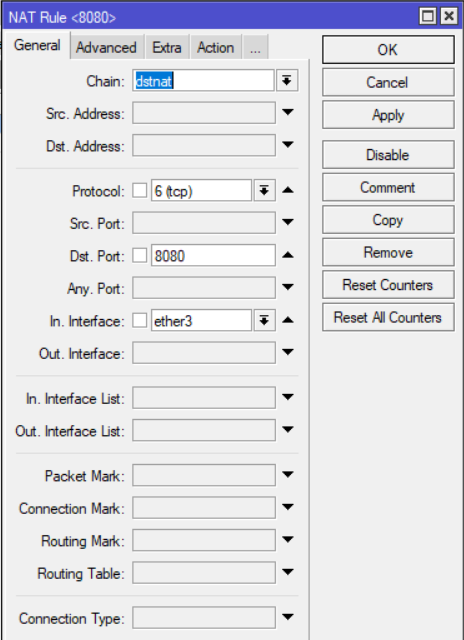Collapse the Dst. Port field
464x640 pixels.
[x=288, y=255]
